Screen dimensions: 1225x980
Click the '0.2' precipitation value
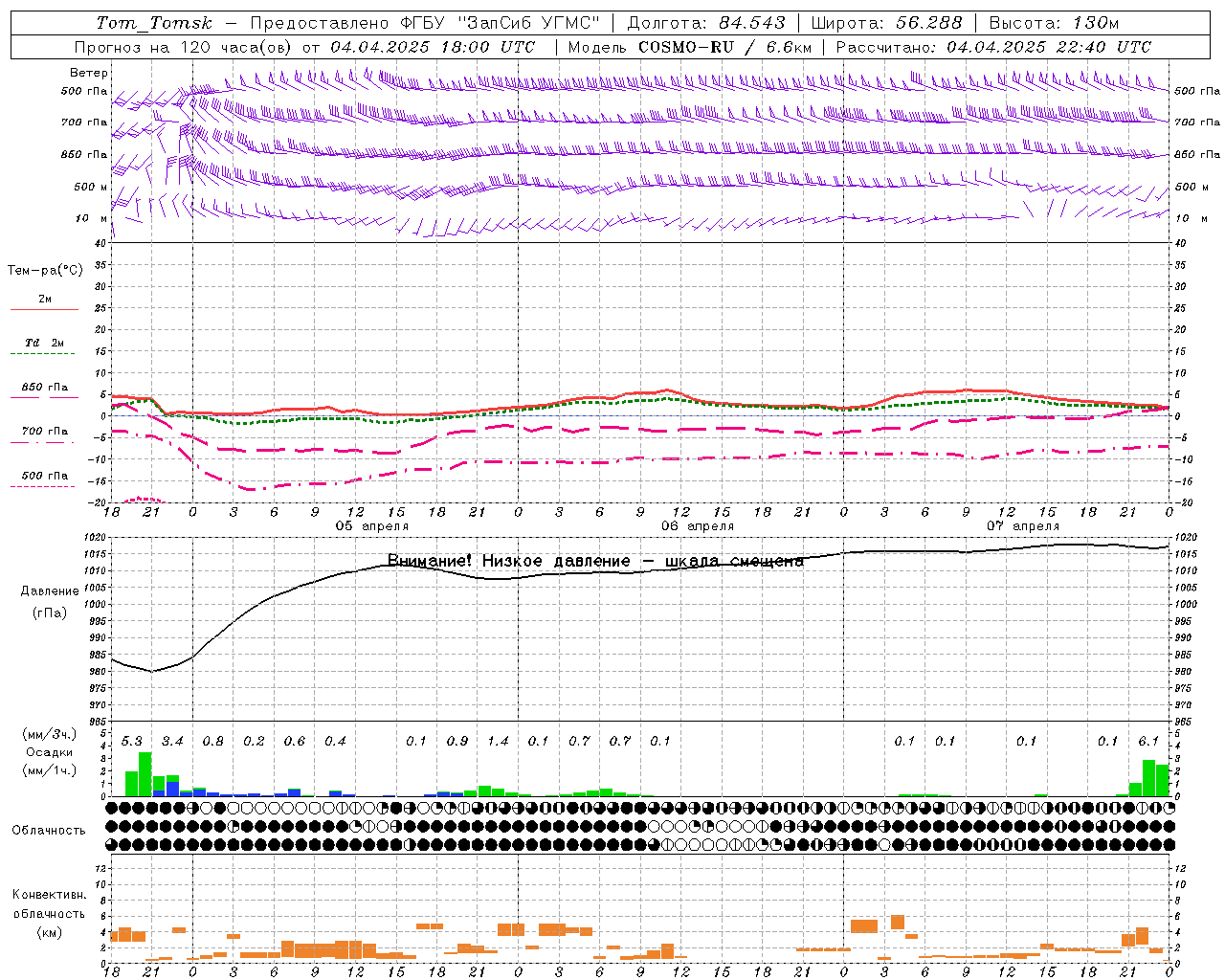coord(254,741)
